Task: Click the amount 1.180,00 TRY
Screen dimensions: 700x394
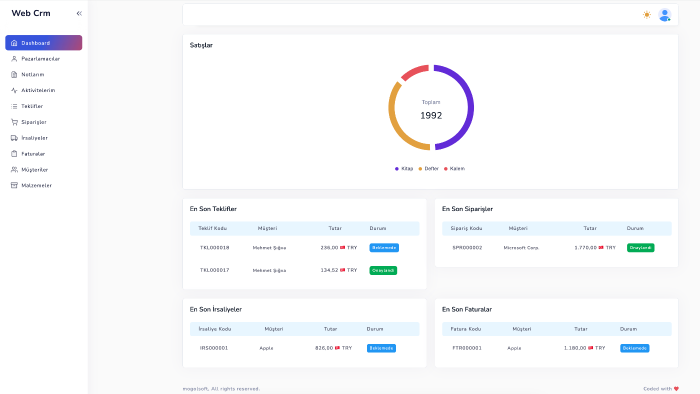Action: tap(584, 348)
